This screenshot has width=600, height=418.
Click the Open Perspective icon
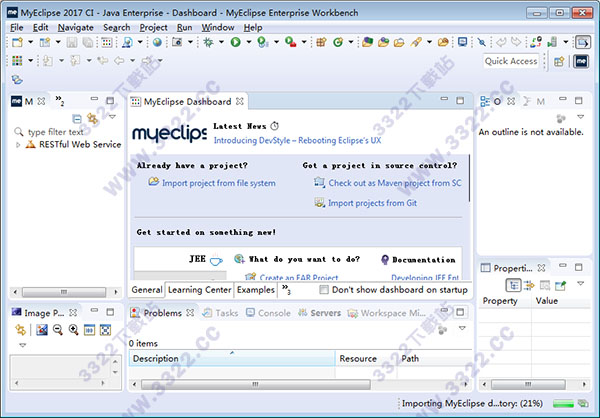[559, 61]
